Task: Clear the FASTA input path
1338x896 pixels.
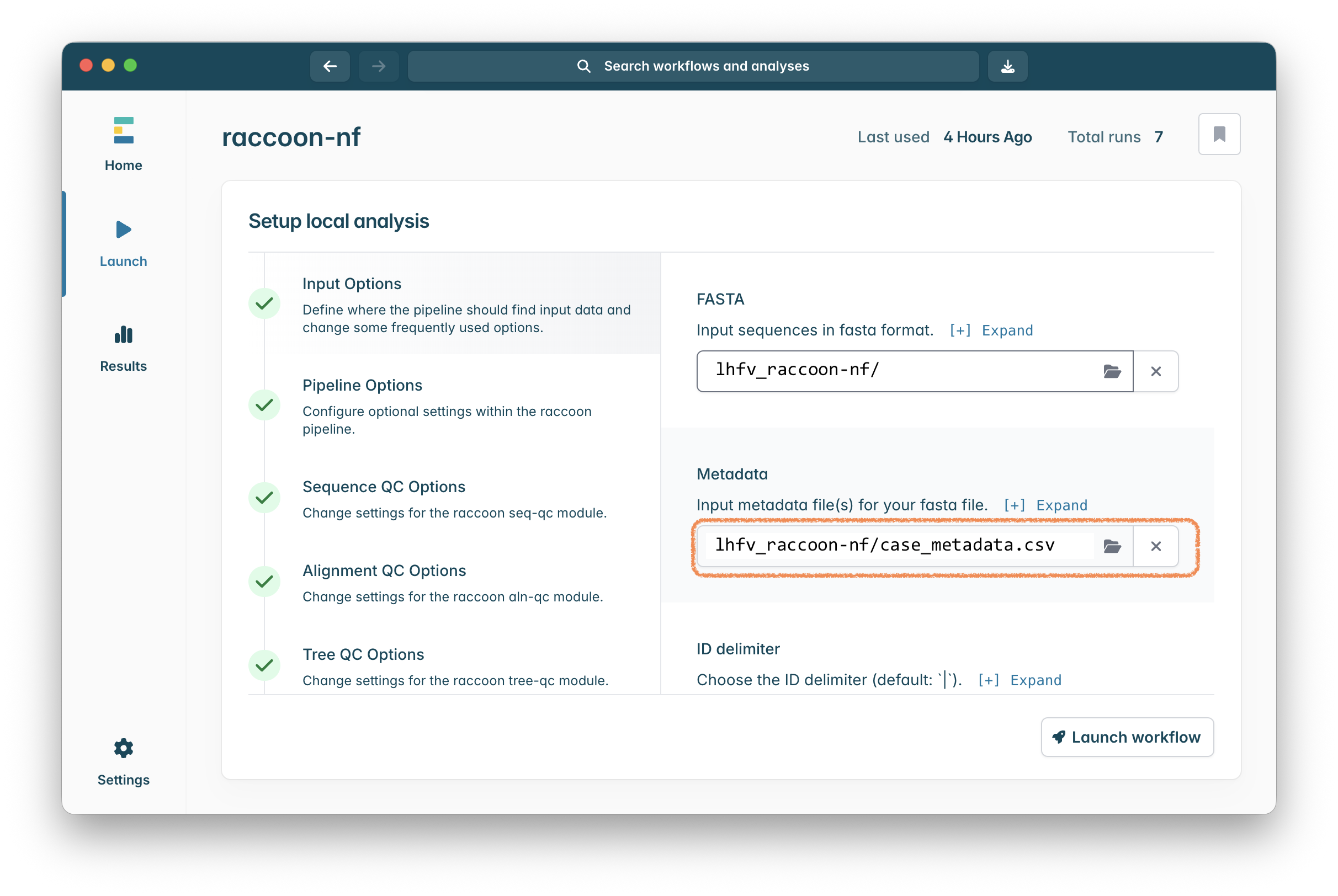Action: pos(1155,371)
